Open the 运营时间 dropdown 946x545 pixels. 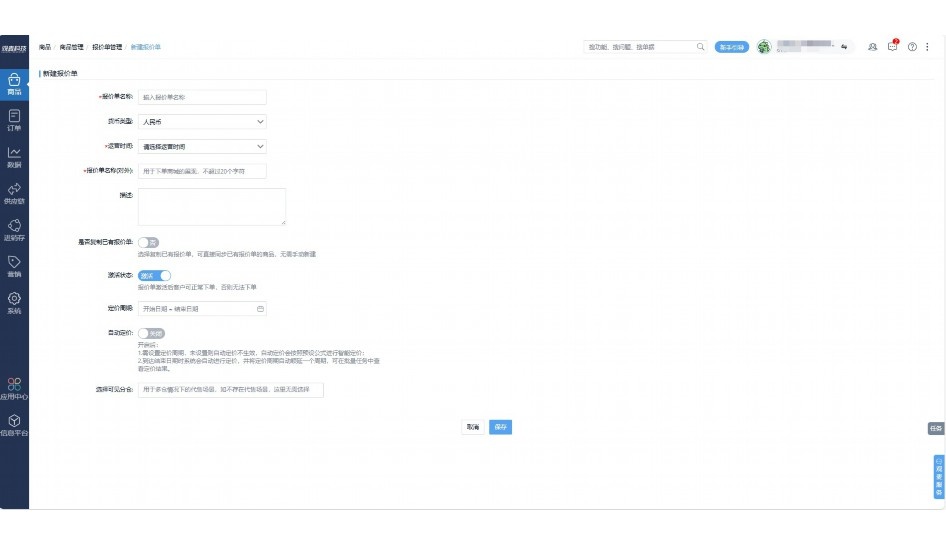click(x=202, y=147)
